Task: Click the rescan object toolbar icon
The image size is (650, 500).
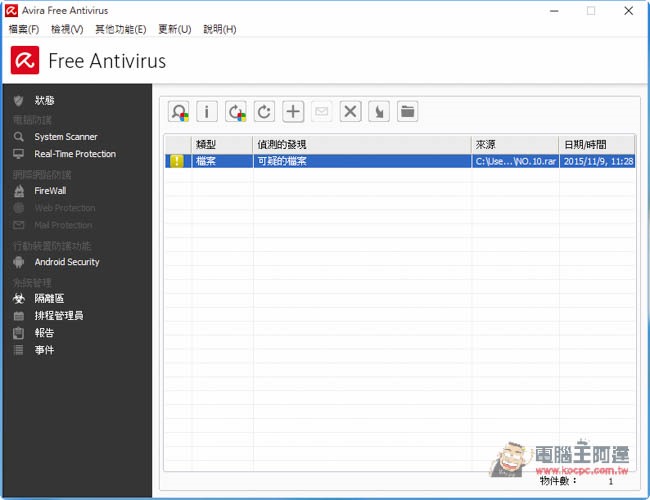Action: click(179, 112)
